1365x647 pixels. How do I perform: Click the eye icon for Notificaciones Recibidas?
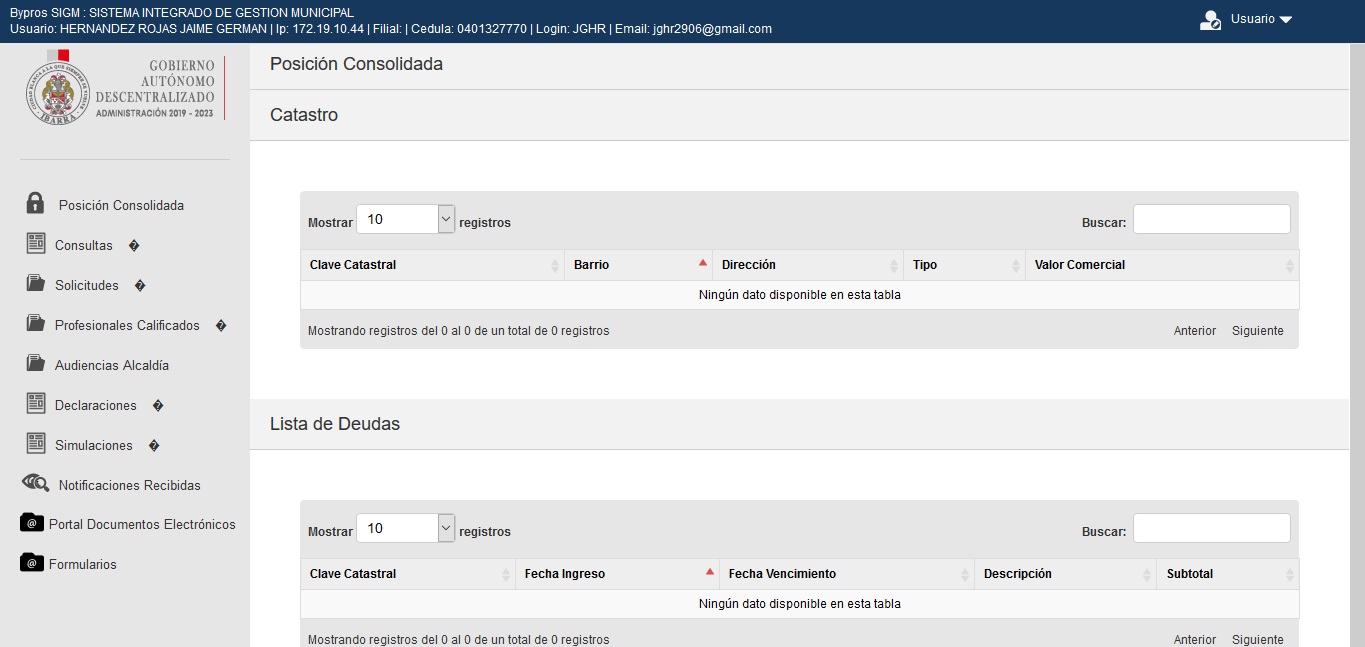[36, 483]
